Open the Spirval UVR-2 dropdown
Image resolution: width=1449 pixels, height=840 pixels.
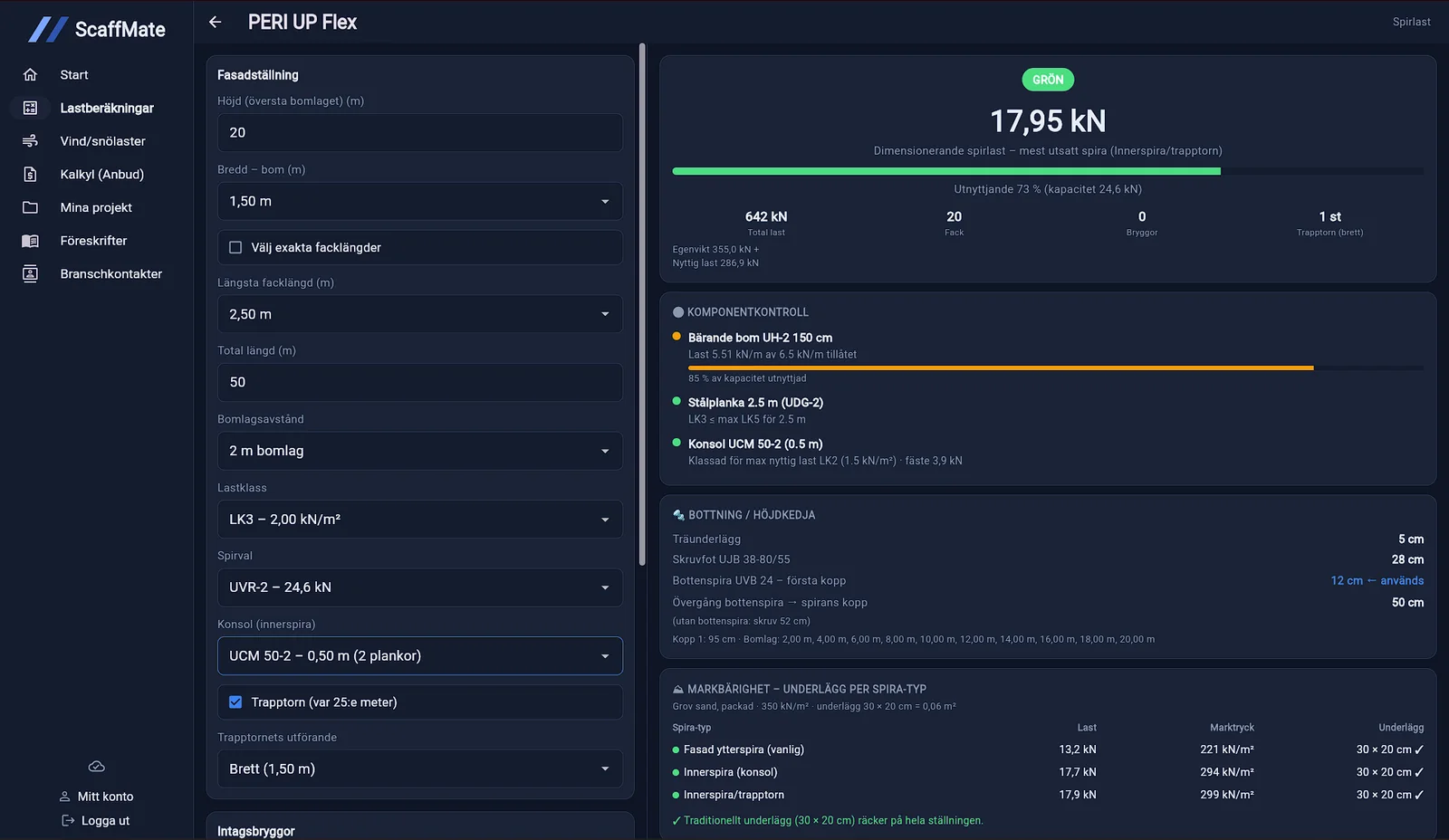(420, 587)
